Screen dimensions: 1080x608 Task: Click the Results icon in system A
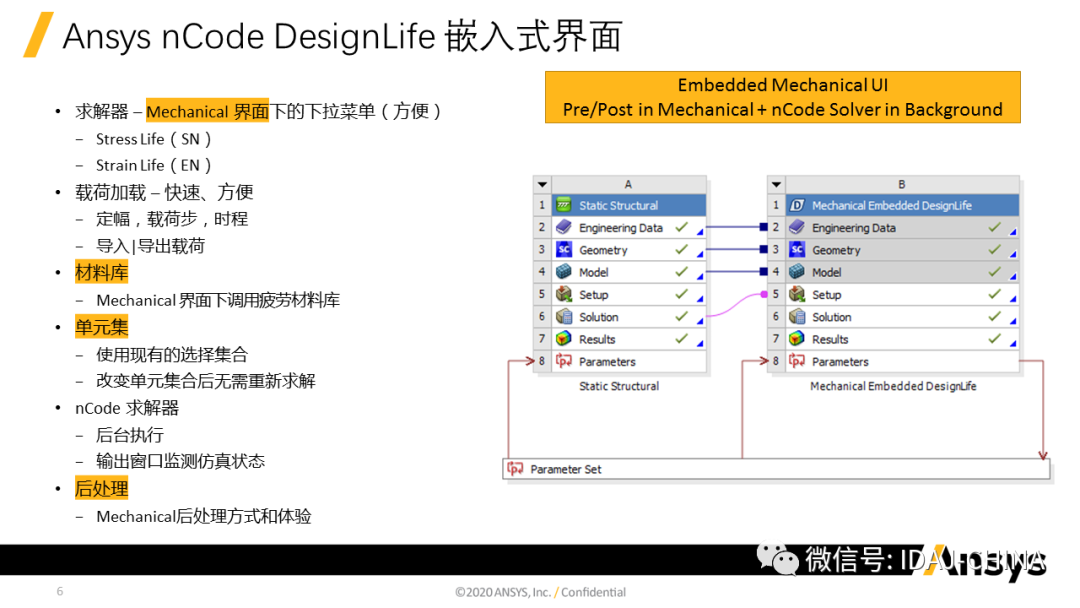[x=563, y=339]
